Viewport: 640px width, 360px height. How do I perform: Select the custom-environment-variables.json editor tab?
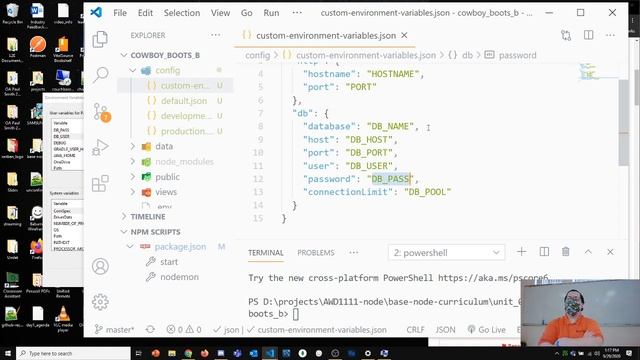click(325, 36)
